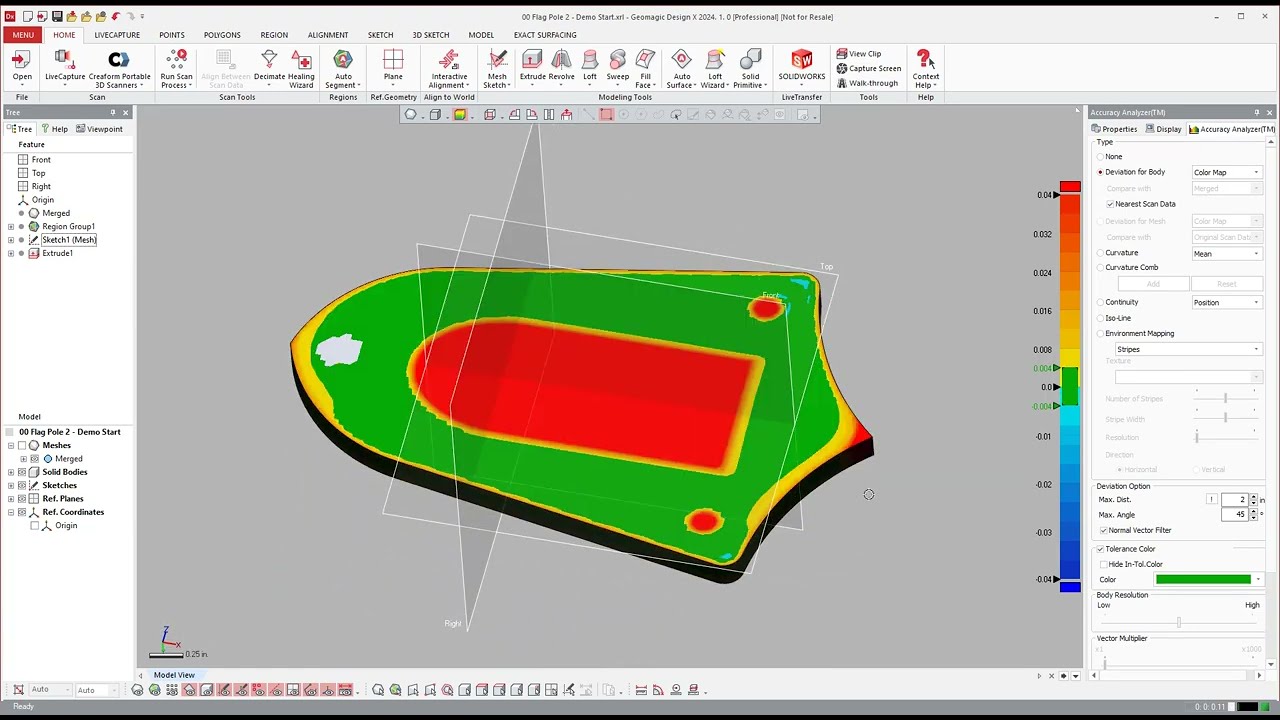Select the Loft modeling tool
Screen dimensions: 1280x720
(x=590, y=67)
